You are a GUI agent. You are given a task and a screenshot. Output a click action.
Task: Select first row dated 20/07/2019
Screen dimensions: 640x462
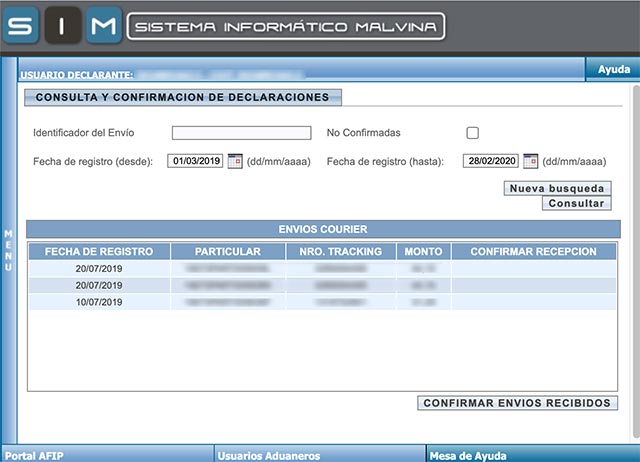(322, 269)
